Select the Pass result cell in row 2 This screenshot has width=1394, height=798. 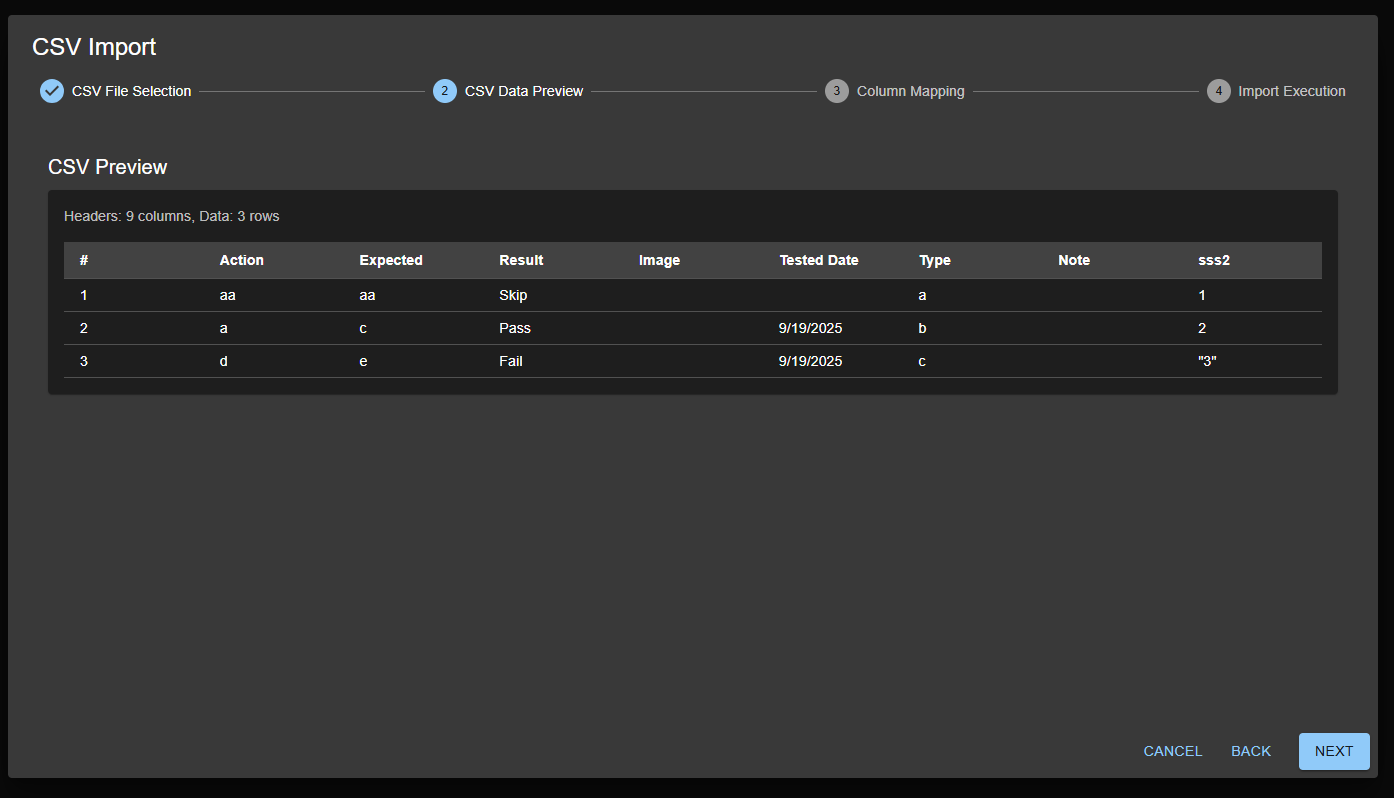pos(515,328)
